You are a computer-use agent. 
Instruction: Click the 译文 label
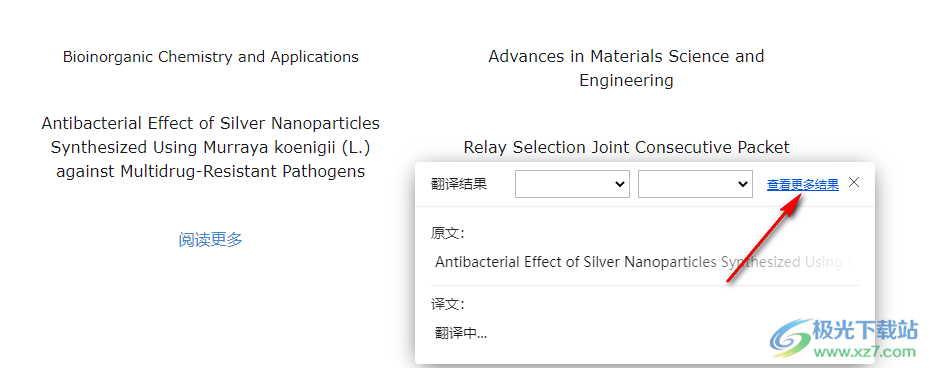(x=447, y=305)
